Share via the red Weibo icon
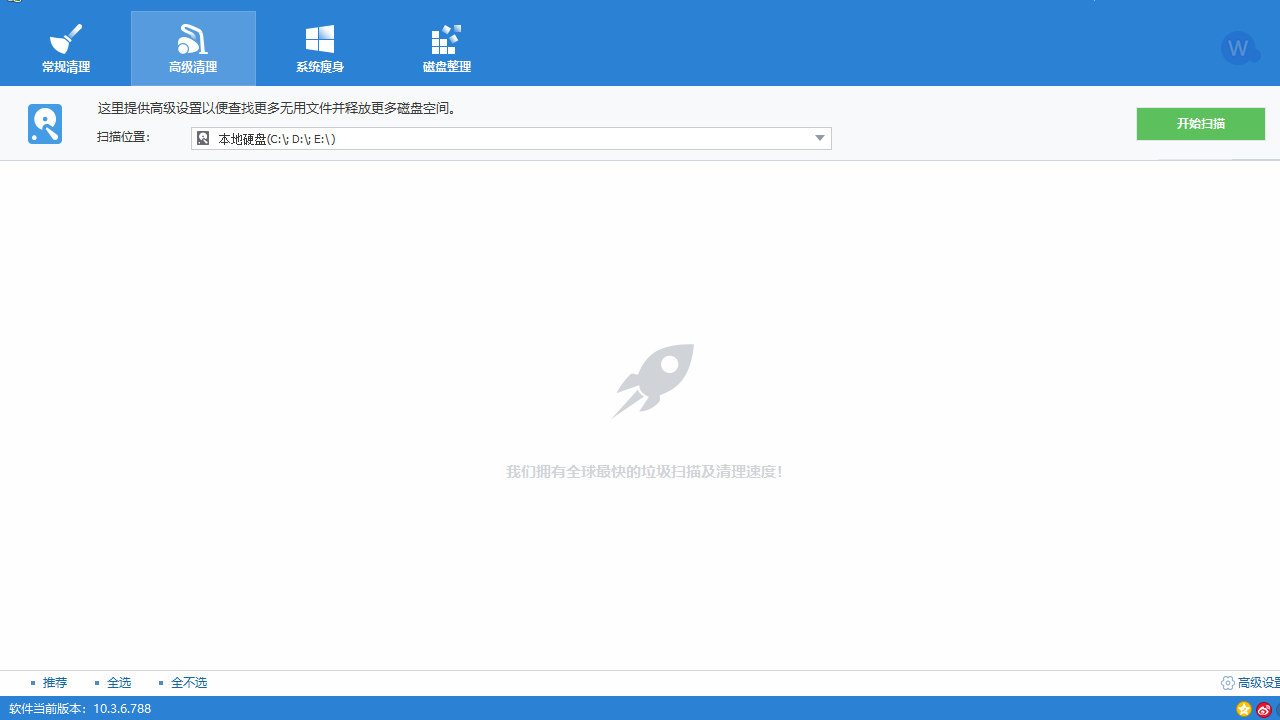The width and height of the screenshot is (1280, 720). coord(1264,709)
